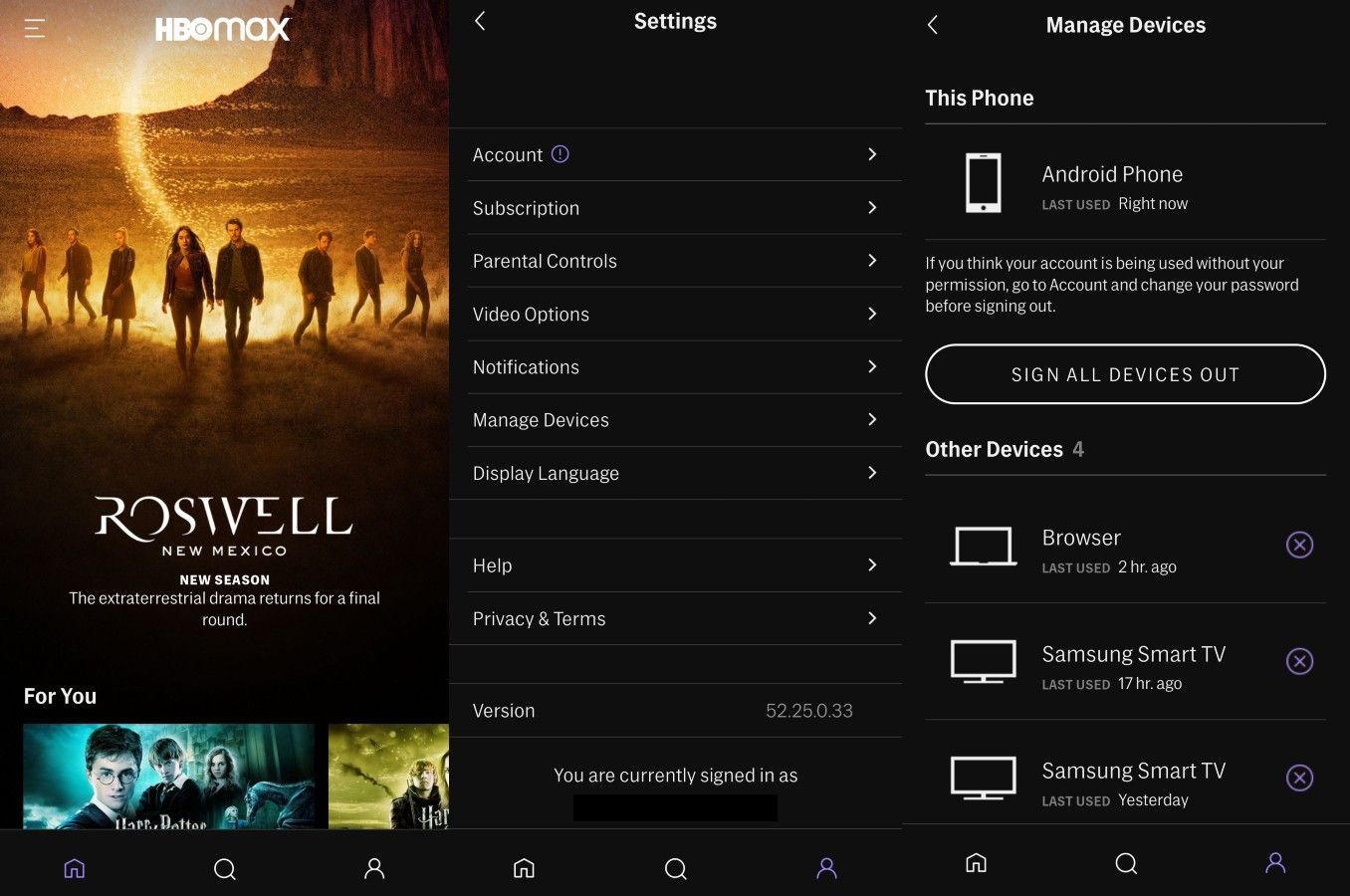
Task: Expand the Help chevron
Action: (x=872, y=564)
